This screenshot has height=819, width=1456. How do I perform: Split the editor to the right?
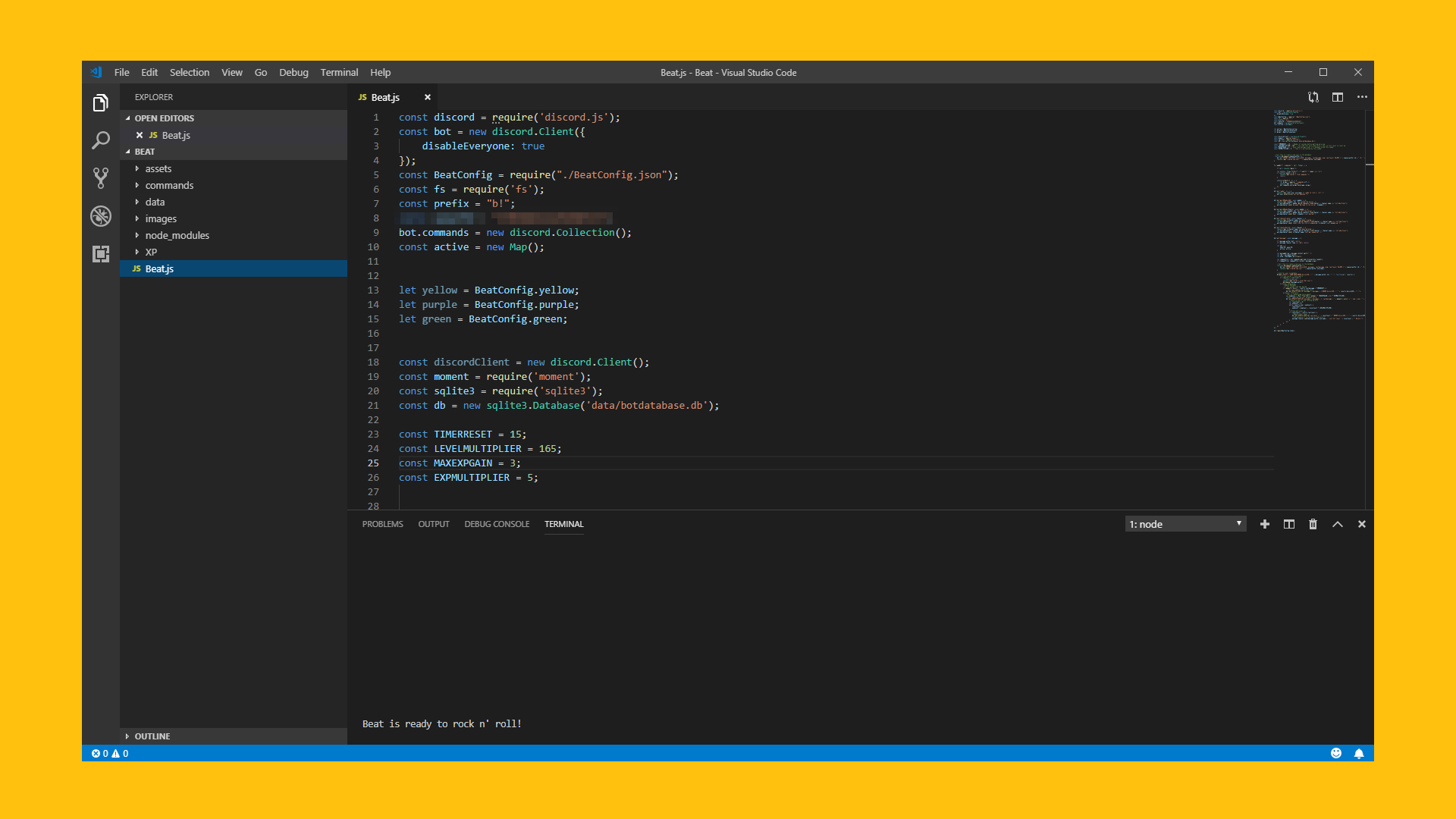click(x=1338, y=97)
